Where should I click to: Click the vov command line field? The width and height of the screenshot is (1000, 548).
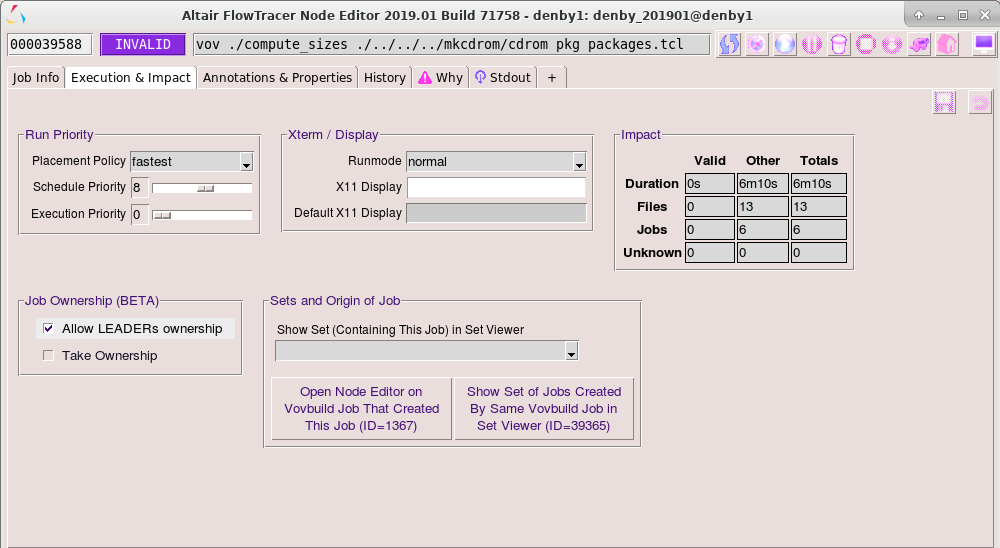452,45
